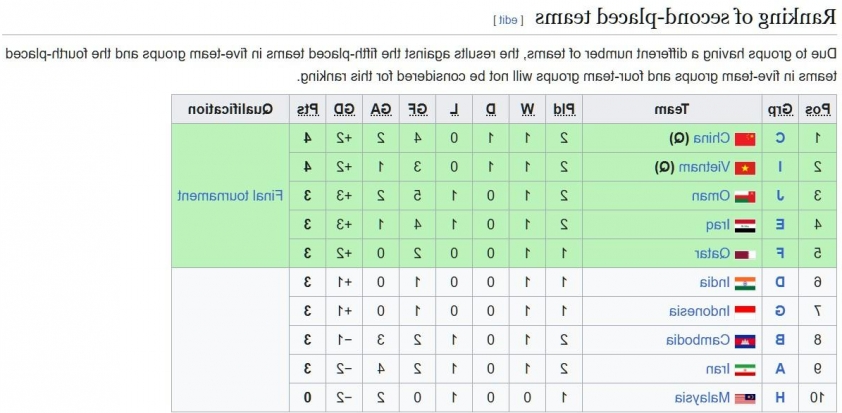Viewport: 842px width, 413px height.
Task: Click the Vietnam flag icon
Action: coord(745,168)
